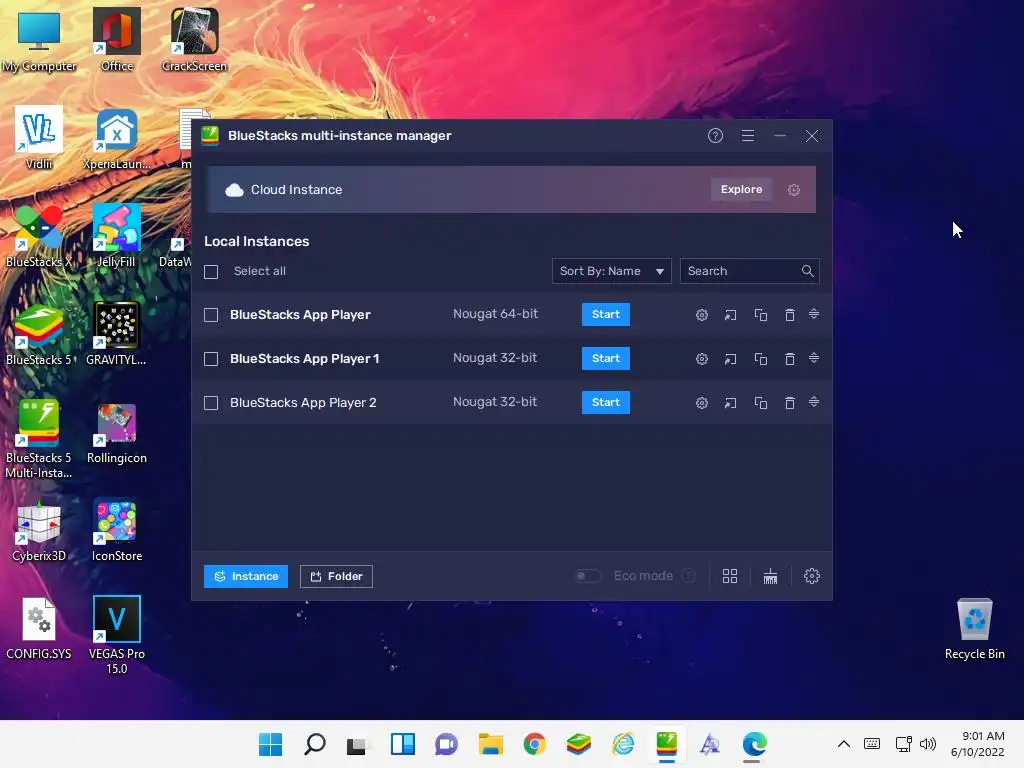The width and height of the screenshot is (1024, 768).
Task: Open the Windows Start menu
Action: click(x=270, y=744)
